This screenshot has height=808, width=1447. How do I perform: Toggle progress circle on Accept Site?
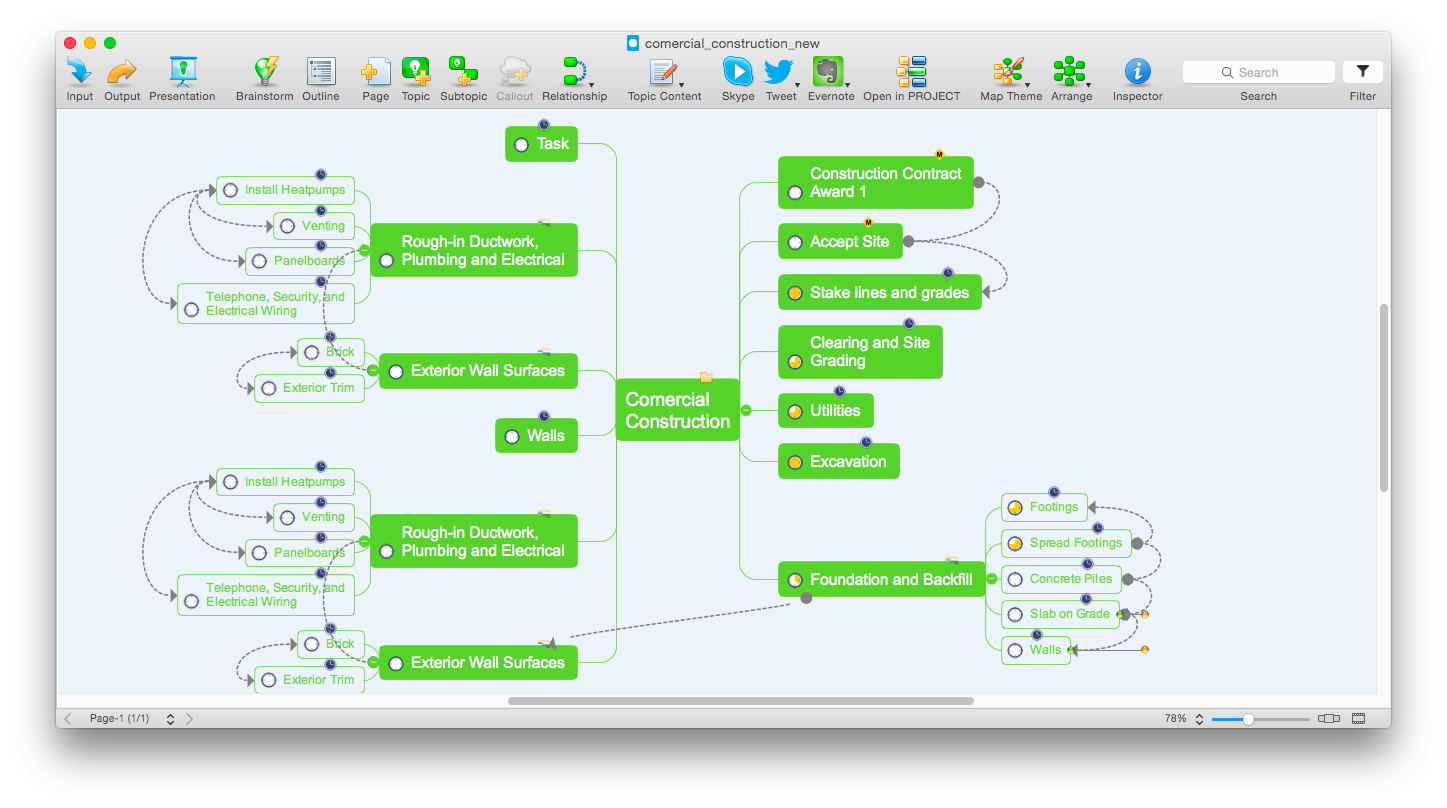click(x=795, y=242)
